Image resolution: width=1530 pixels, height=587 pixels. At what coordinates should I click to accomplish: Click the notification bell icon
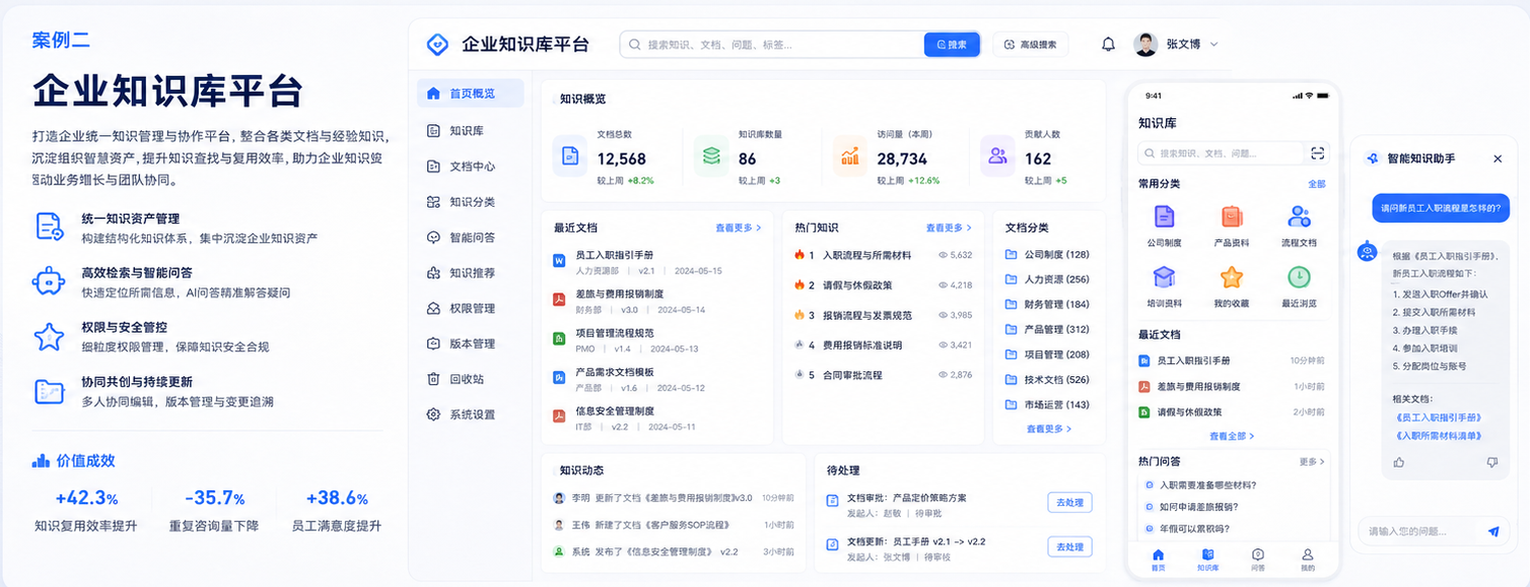coord(1108,44)
